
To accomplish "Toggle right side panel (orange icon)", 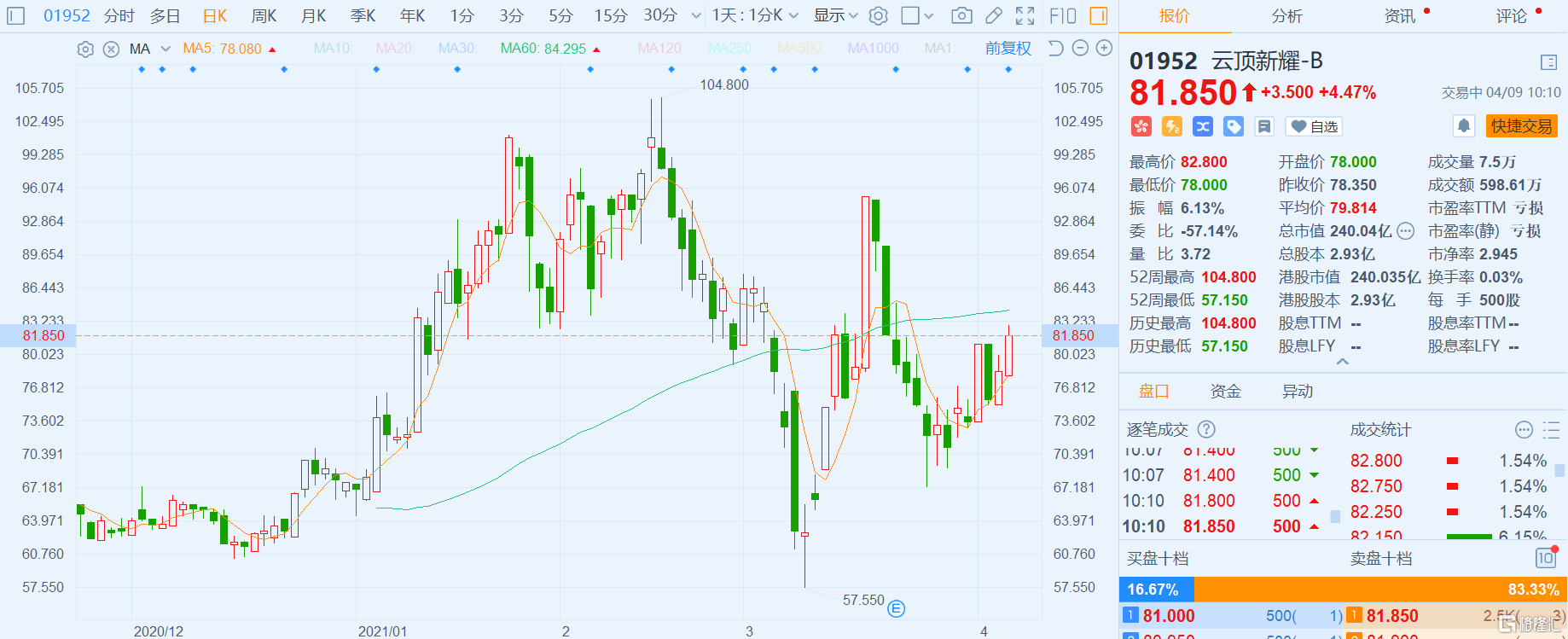I will [1099, 15].
